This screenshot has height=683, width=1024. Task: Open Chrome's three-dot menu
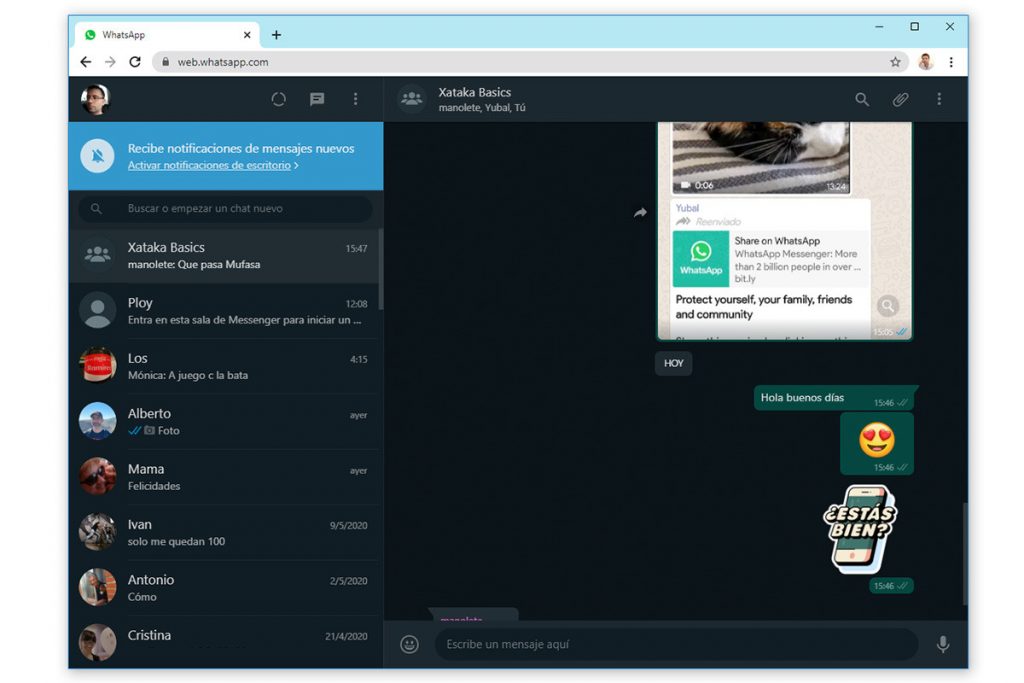[950, 62]
